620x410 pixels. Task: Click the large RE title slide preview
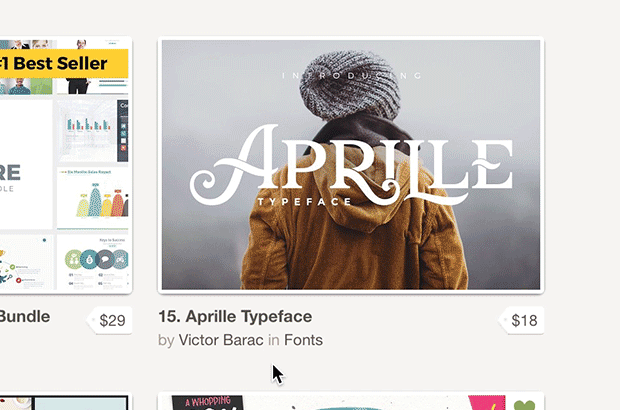(x=26, y=164)
